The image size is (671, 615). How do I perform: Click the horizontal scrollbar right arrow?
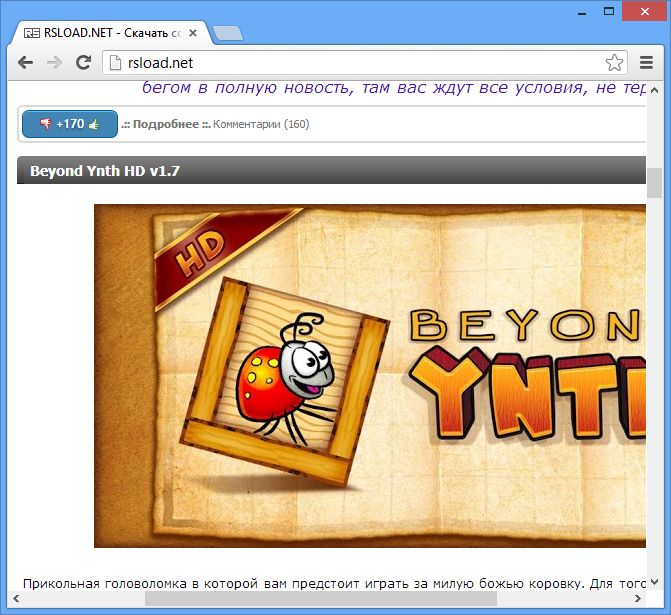tap(638, 598)
